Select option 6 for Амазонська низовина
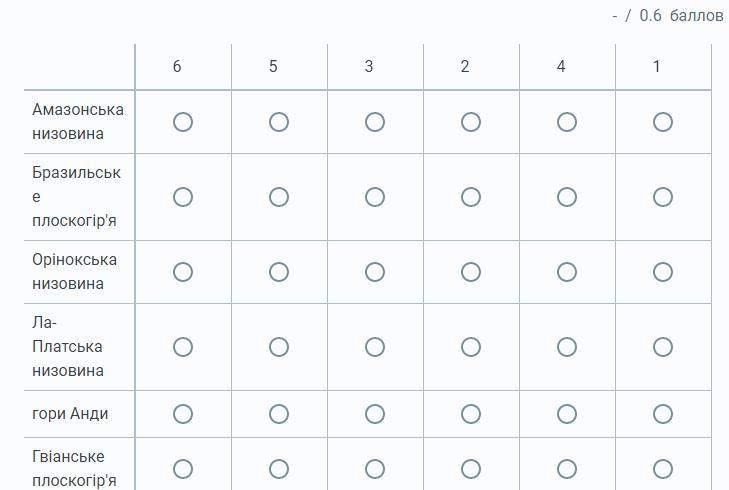This screenshot has height=490, width=729. [183, 122]
